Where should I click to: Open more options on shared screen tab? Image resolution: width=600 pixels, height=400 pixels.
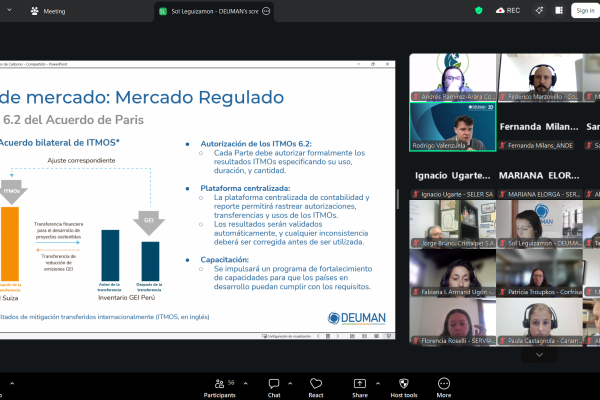[x=266, y=11]
